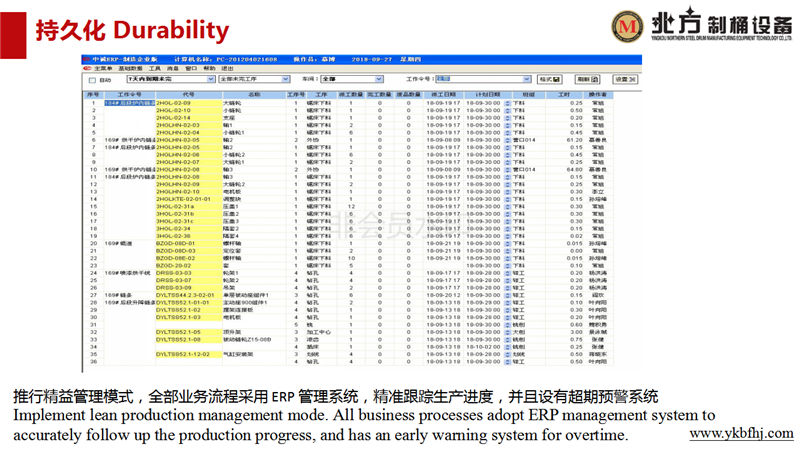800x450 pixels.
Task: Click the blue icon in row 36's 划线 cell
Action: (507, 354)
